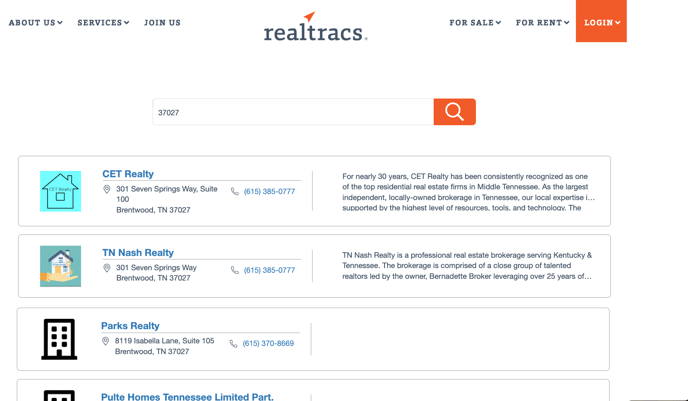Call TN Nash Realty phone number link
688x401 pixels.
coord(269,270)
